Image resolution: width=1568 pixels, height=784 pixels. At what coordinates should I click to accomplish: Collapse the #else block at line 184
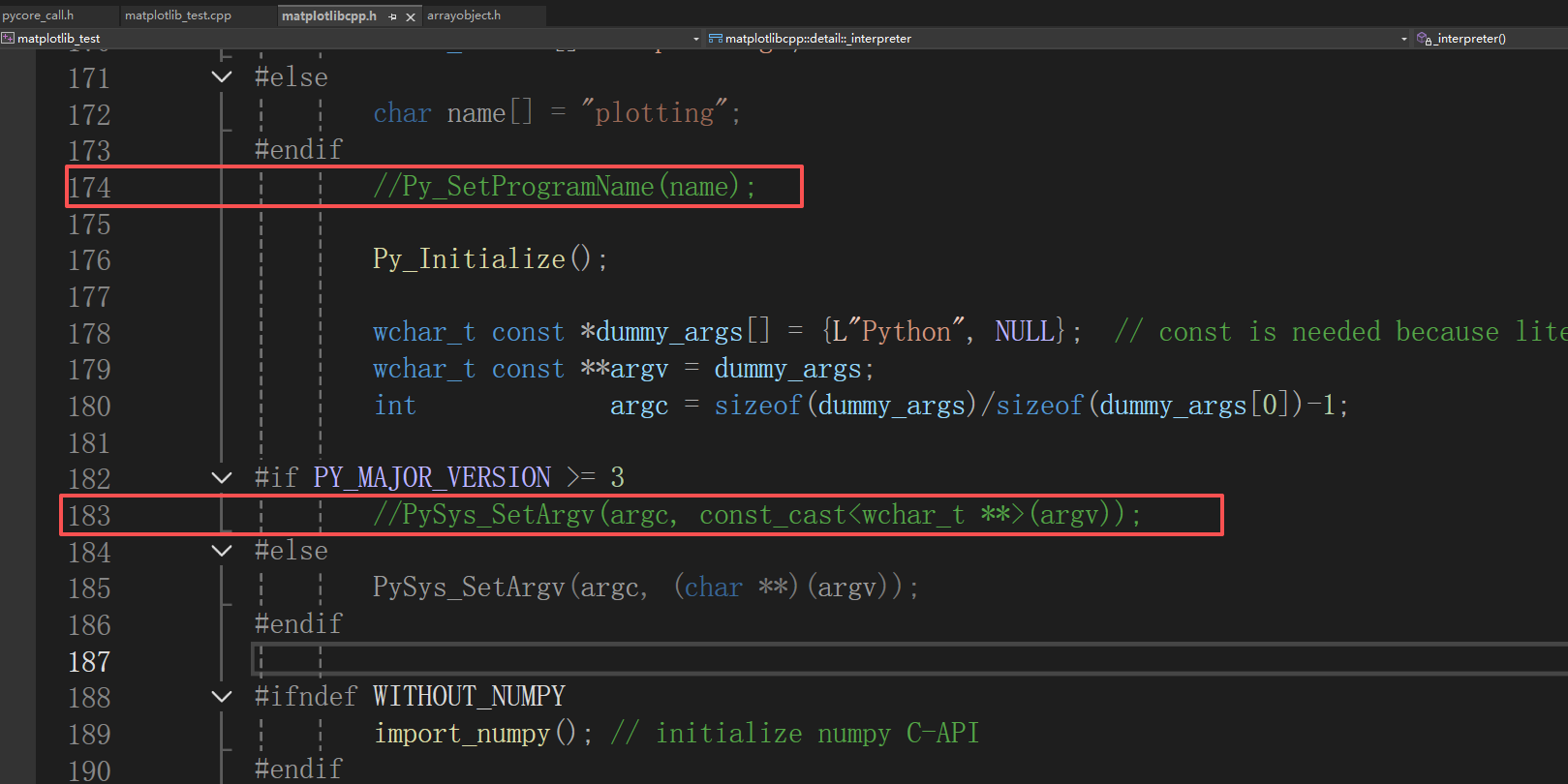pos(222,551)
